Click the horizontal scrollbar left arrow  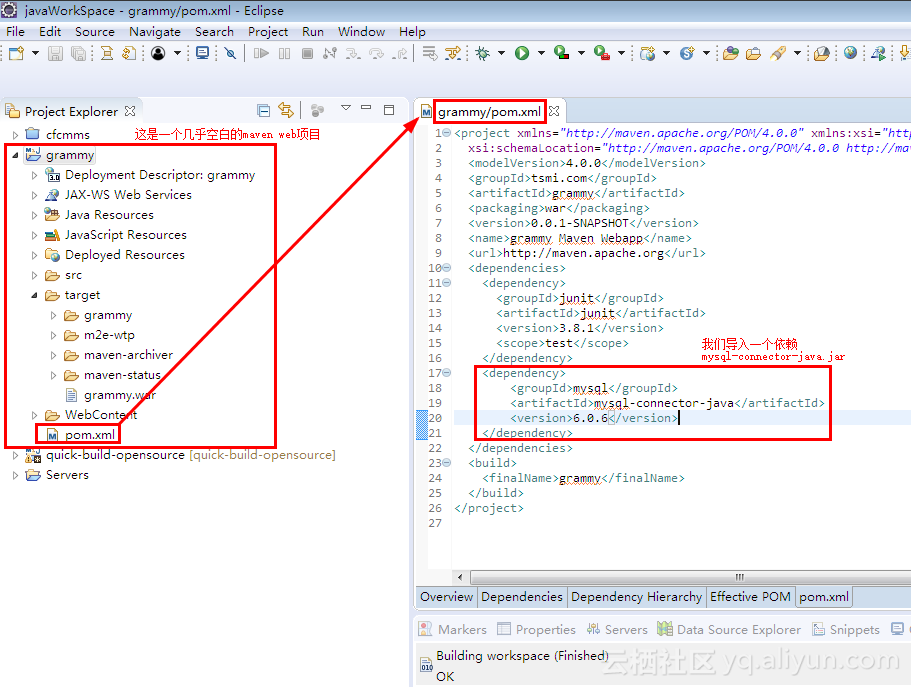pos(460,577)
